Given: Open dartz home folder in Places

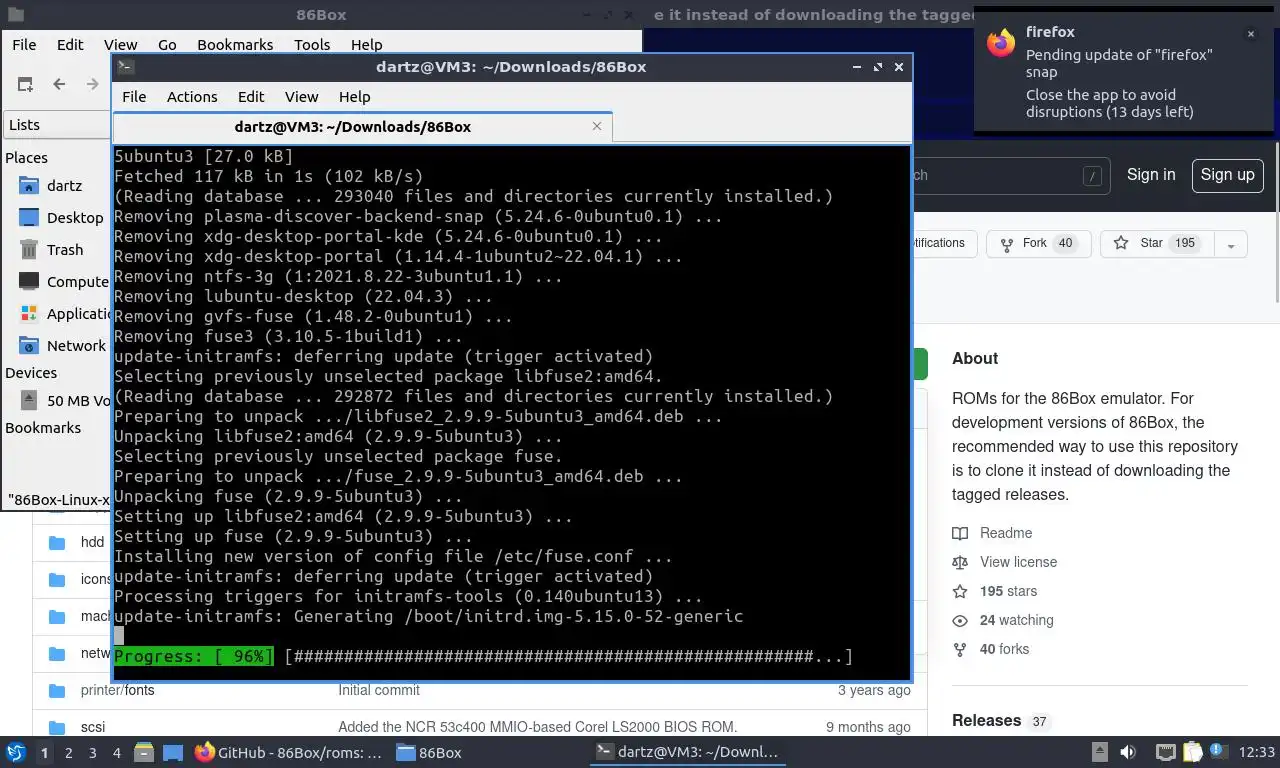Looking at the screenshot, I should [x=64, y=186].
